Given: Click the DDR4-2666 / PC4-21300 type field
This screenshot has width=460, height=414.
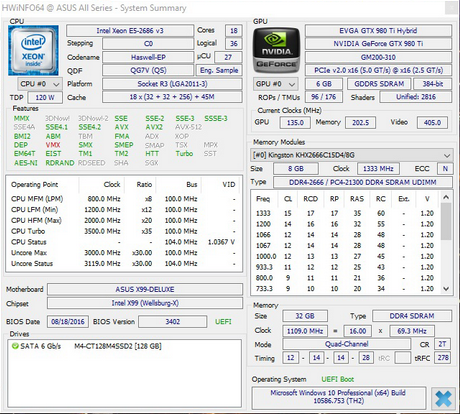Looking at the screenshot, I should (363, 183).
